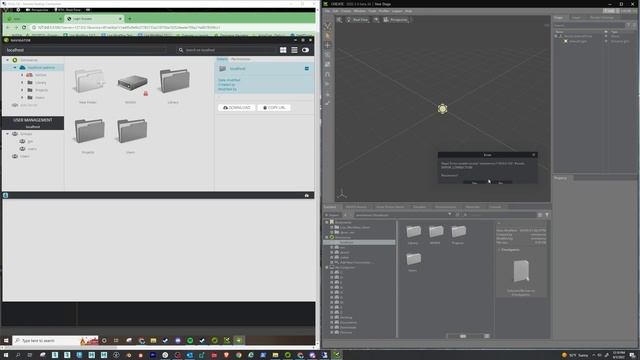Open the Windows Start button on remote taskbar

tap(6, 340)
